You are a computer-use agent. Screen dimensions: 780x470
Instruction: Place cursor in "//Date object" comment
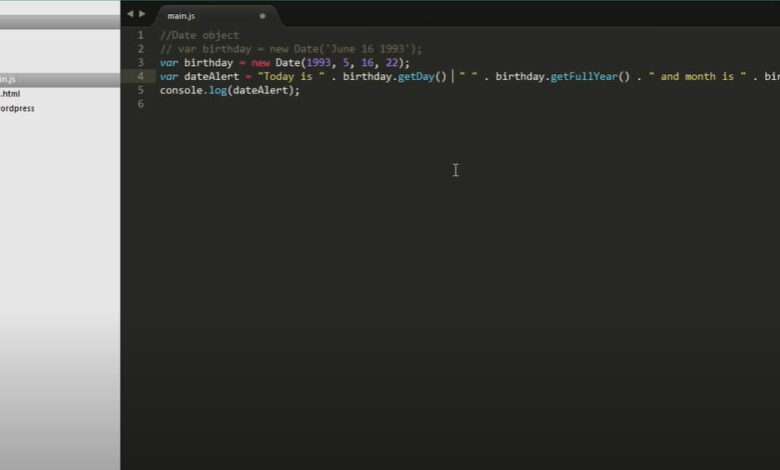pyautogui.click(x=199, y=35)
